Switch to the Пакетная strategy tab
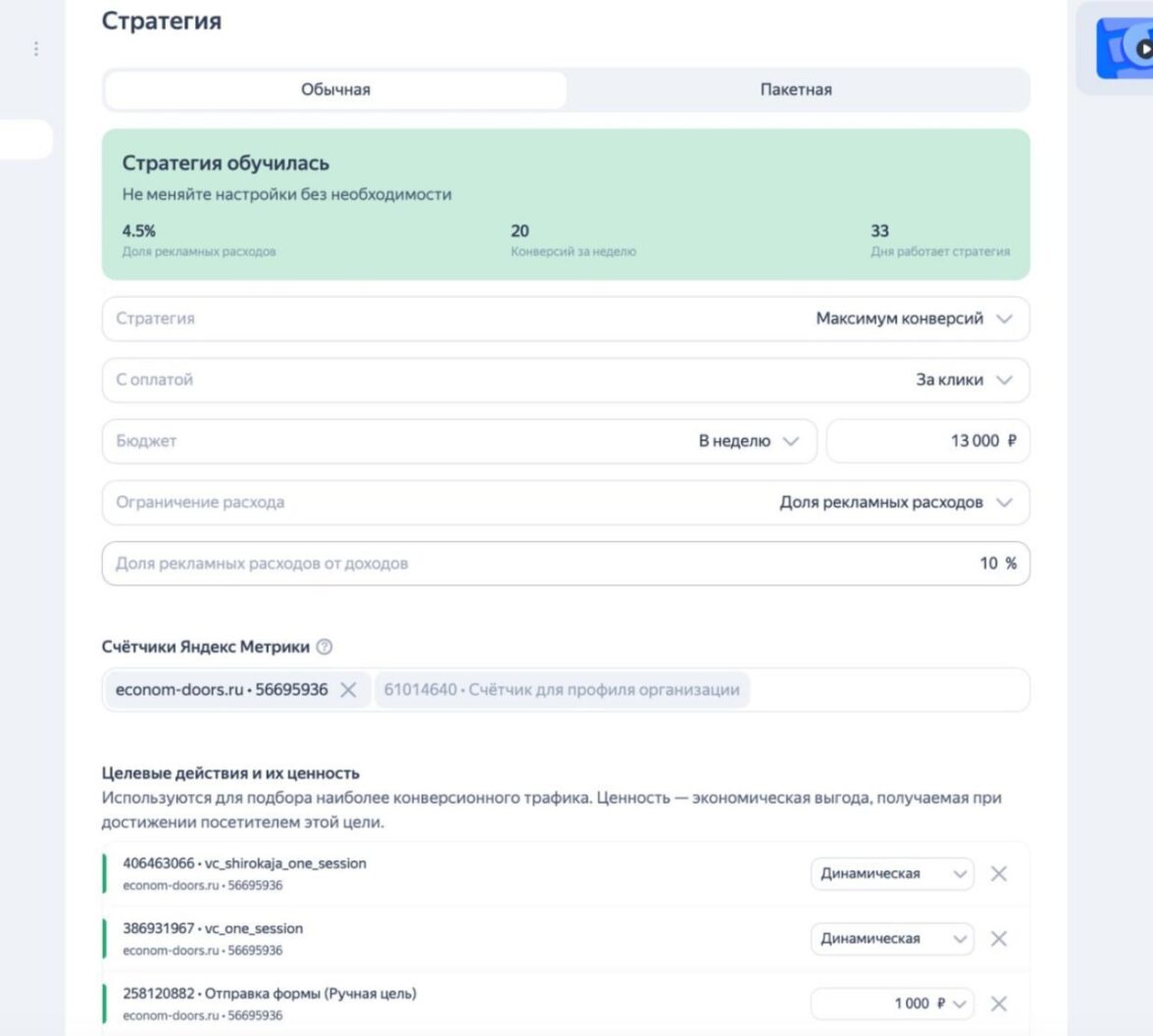The image size is (1153, 1036). [x=795, y=90]
